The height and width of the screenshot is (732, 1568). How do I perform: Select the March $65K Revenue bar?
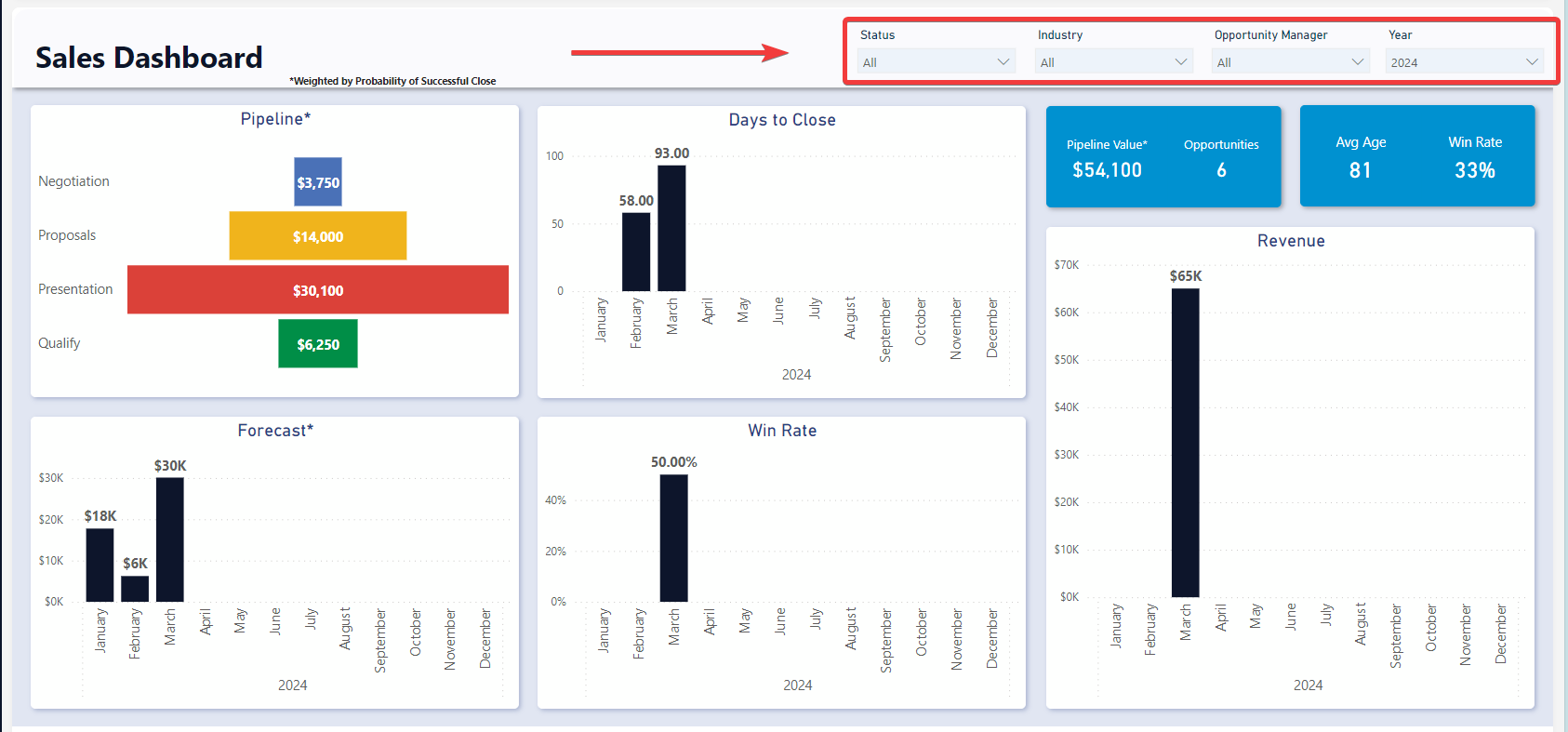click(1186, 443)
